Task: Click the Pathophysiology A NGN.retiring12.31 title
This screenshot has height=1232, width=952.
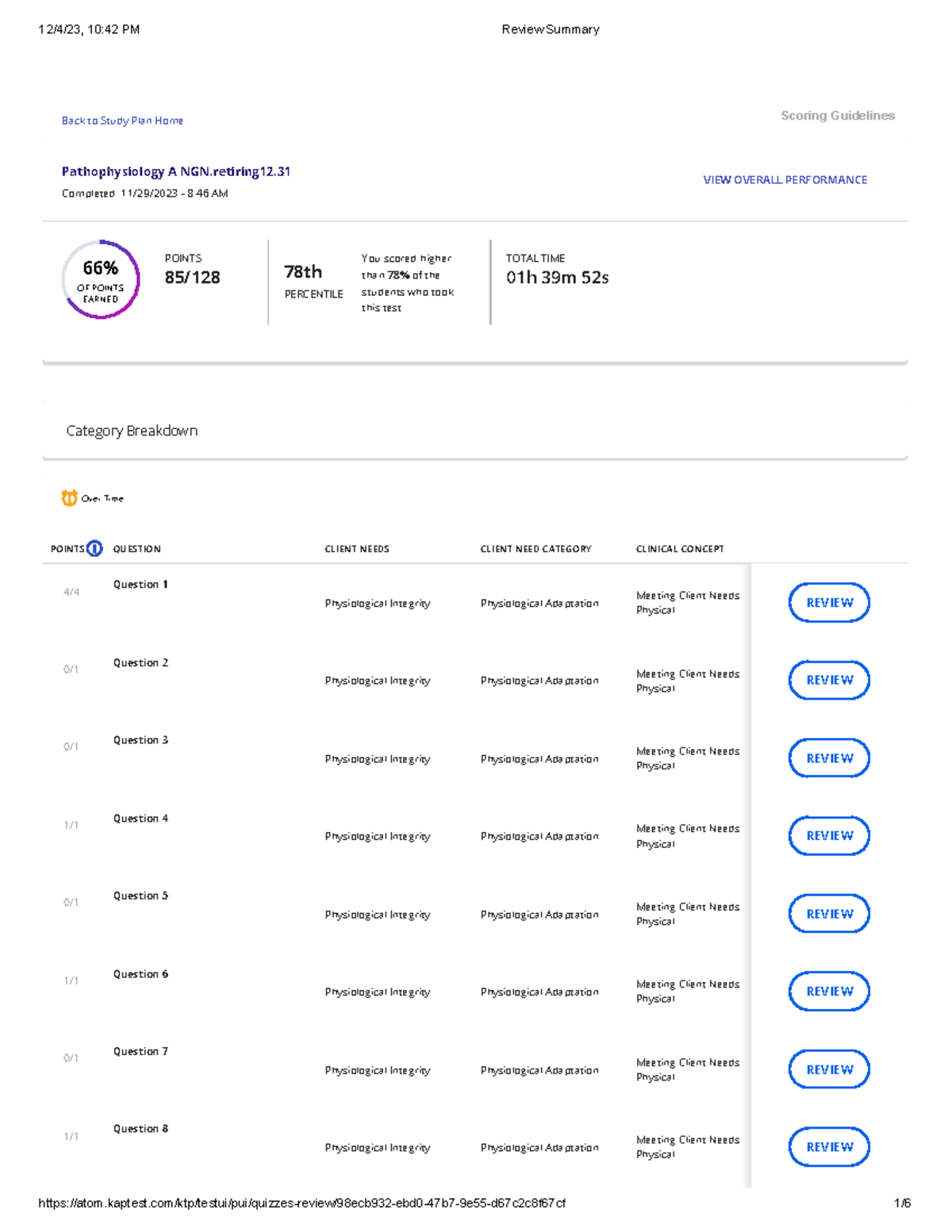Action: tap(176, 171)
